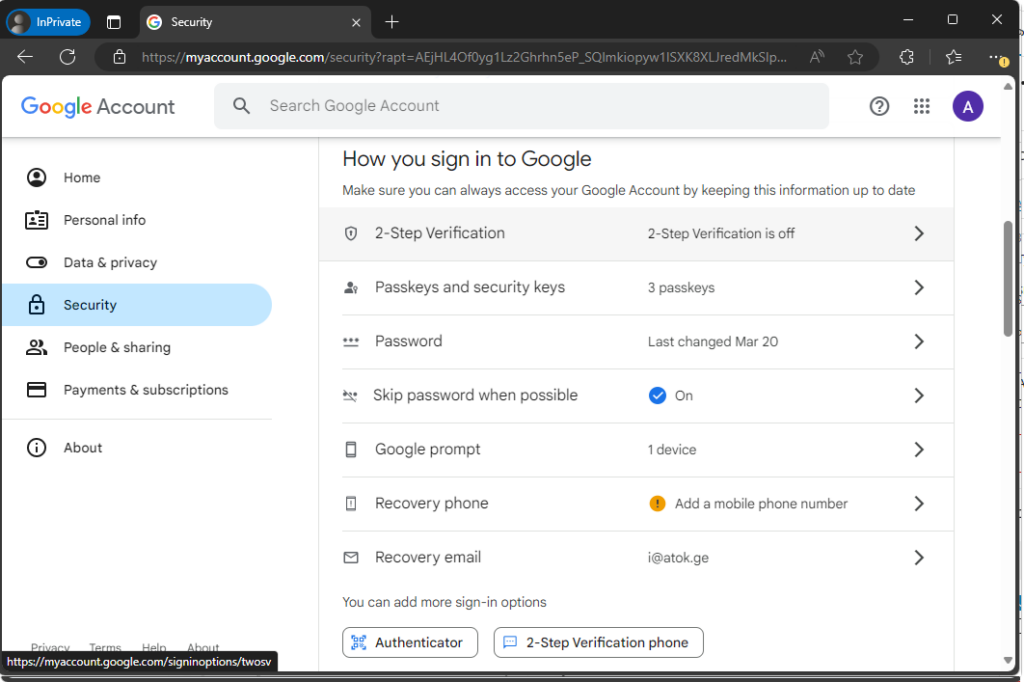Go to Payments & subscriptions section
This screenshot has height=682, width=1024.
(145, 390)
